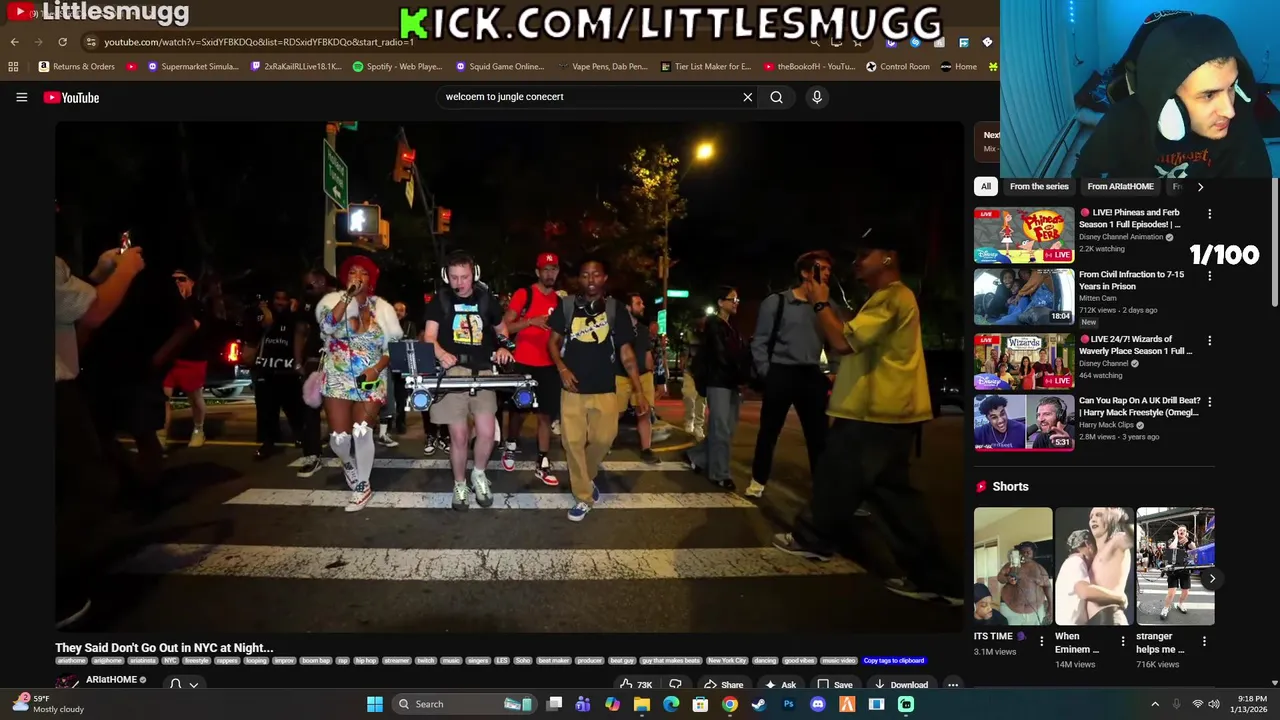Select the All filter chip
The width and height of the screenshot is (1280, 720).
pos(986,186)
